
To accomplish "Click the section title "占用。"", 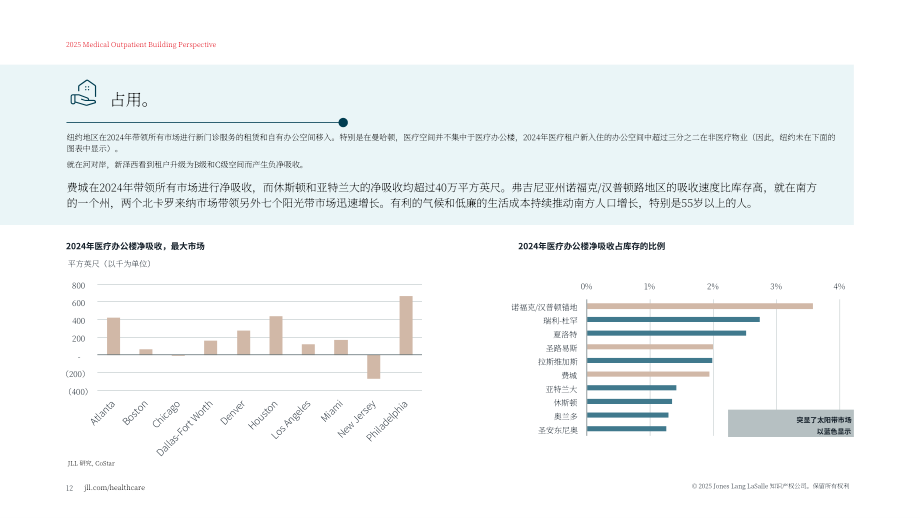I will coord(130,100).
